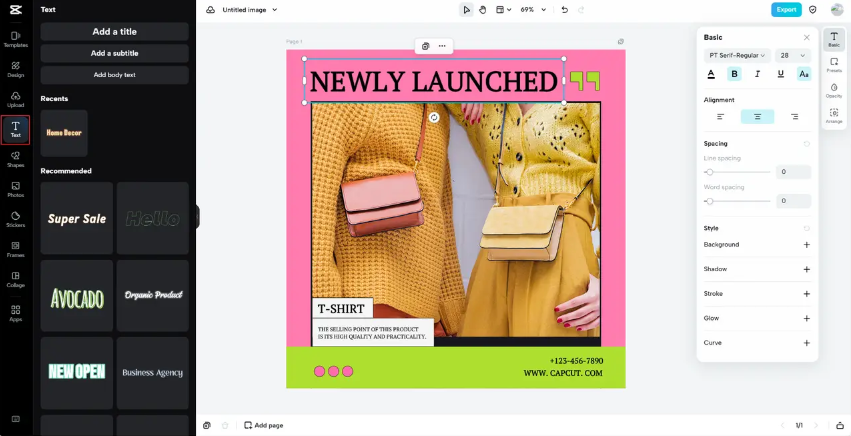Open the Shapes sidebar panel
This screenshot has width=851, height=436.
click(16, 160)
